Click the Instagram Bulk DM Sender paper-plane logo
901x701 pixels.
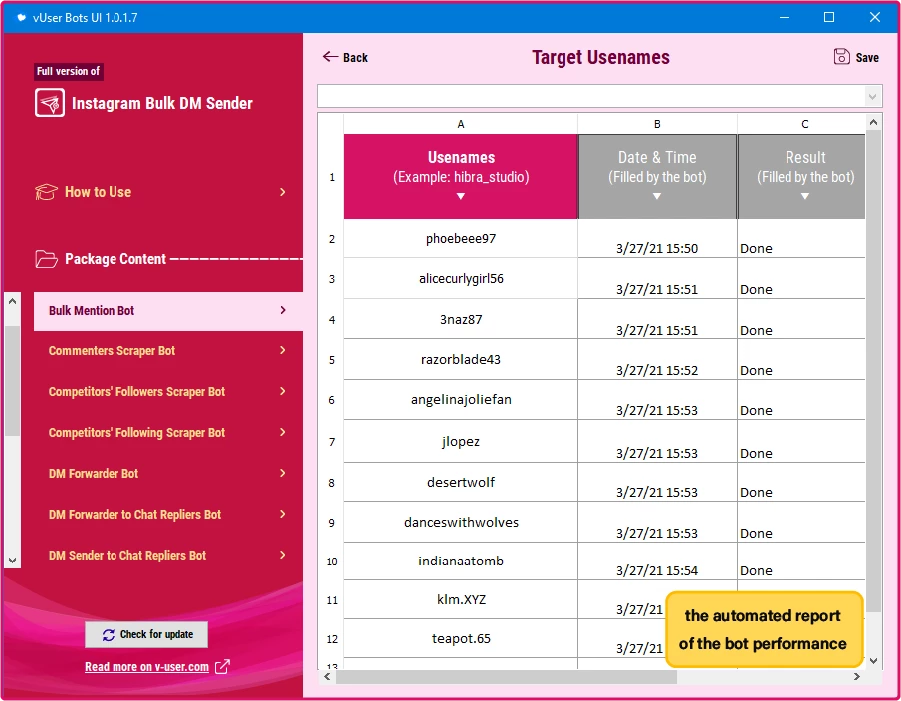point(49,103)
